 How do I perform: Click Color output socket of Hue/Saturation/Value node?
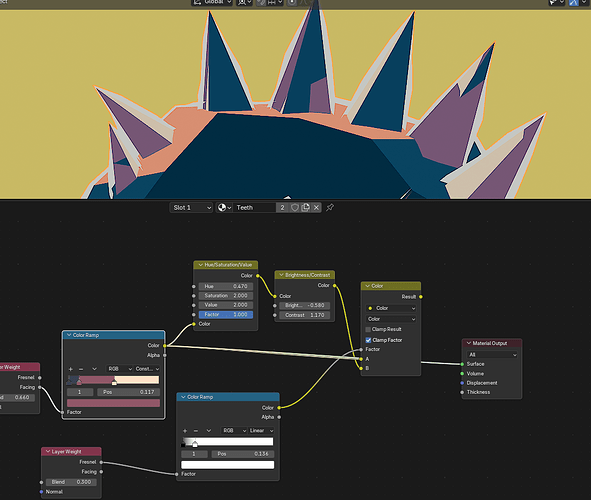pos(258,276)
